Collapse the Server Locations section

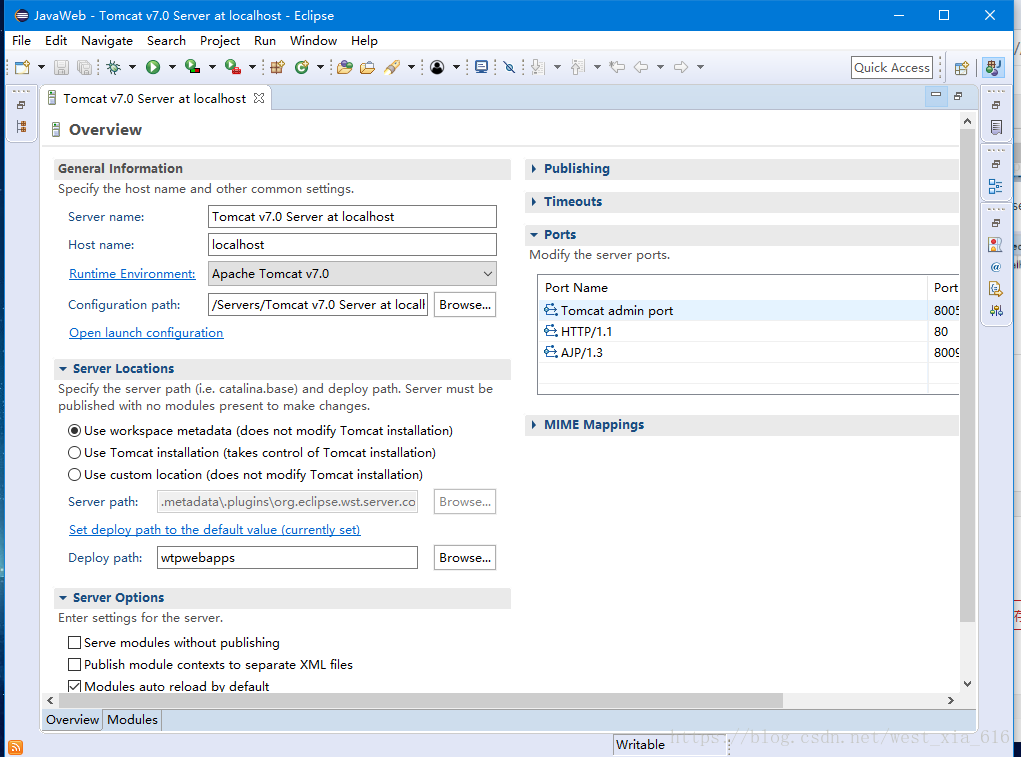63,368
